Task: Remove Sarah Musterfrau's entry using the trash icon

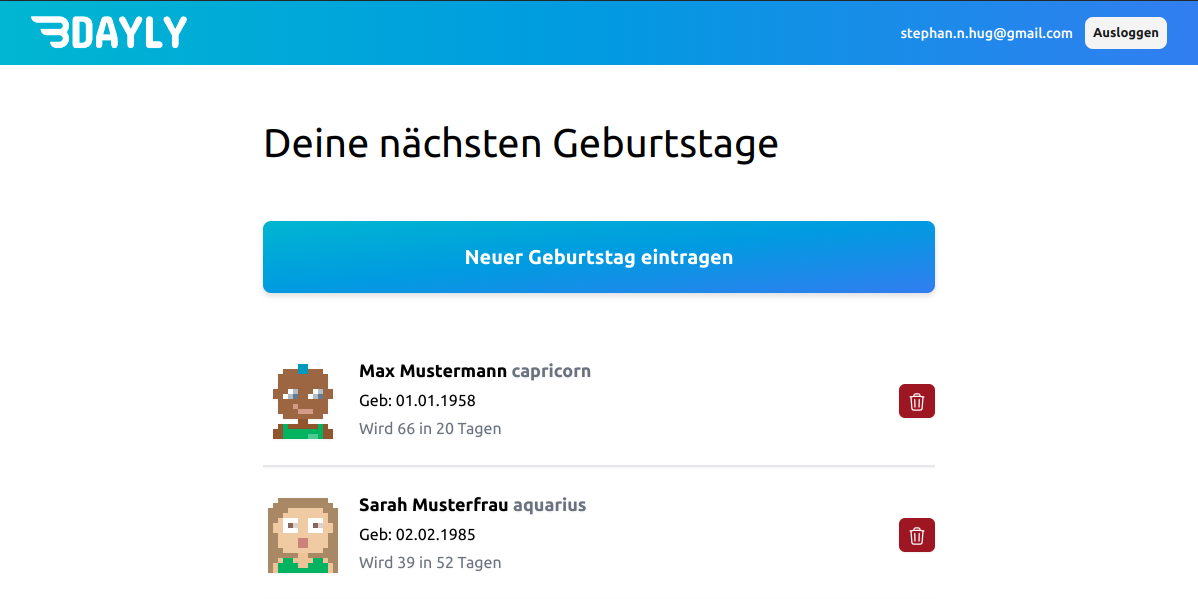Action: [x=916, y=535]
